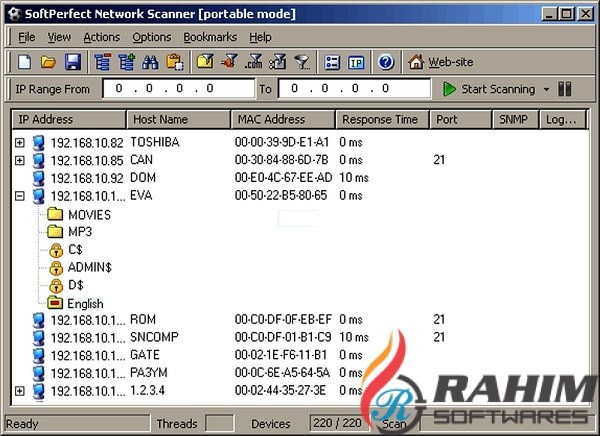Select the English shared folder

pyautogui.click(x=85, y=304)
